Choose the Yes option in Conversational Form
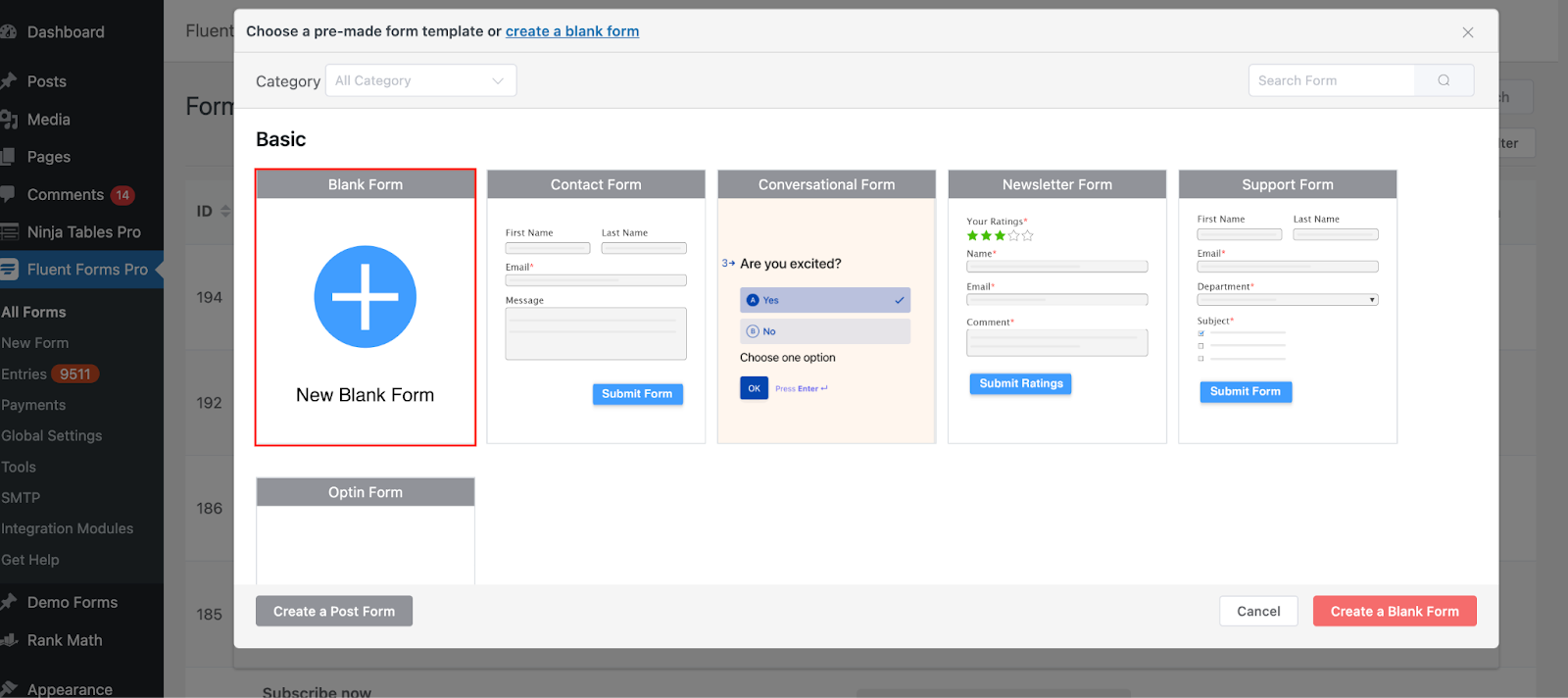 [x=825, y=300]
